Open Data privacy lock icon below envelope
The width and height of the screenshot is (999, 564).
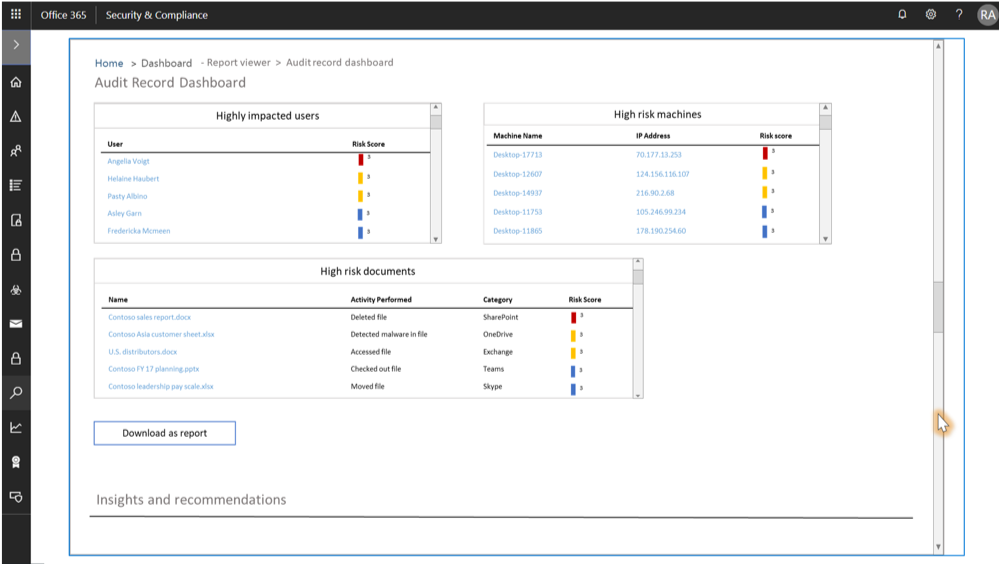(x=16, y=358)
